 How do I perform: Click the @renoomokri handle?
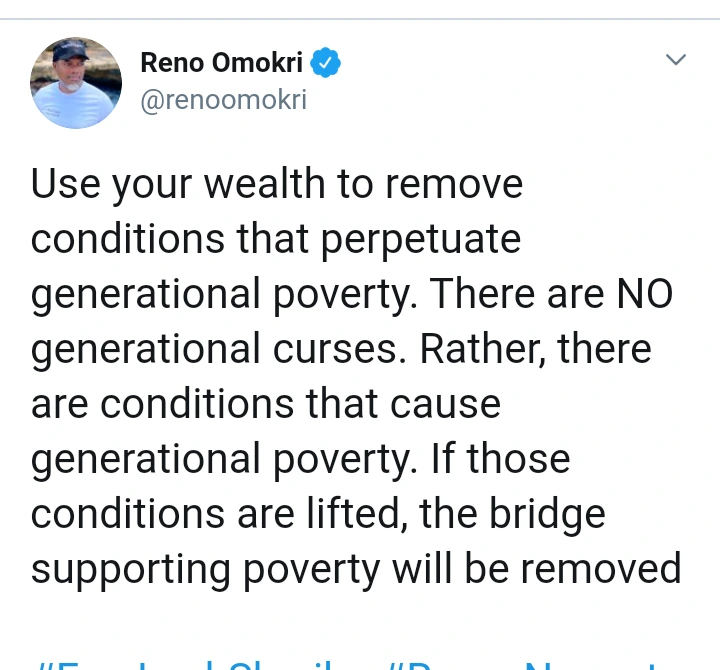point(223,100)
